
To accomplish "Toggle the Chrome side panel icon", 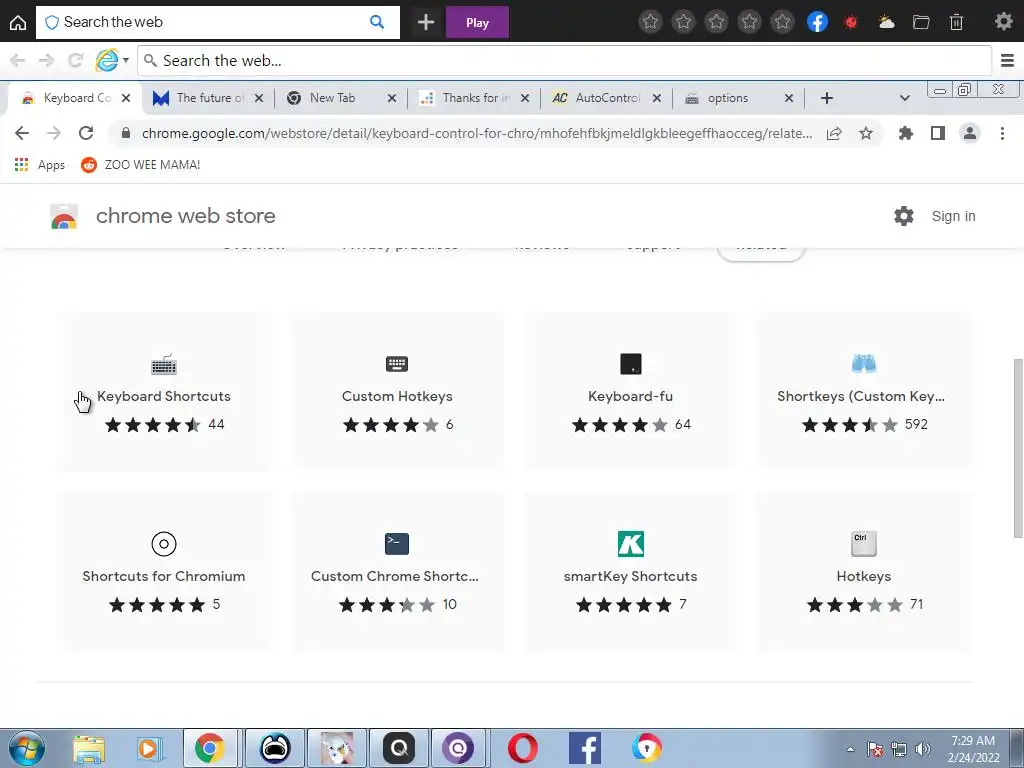I will point(938,133).
